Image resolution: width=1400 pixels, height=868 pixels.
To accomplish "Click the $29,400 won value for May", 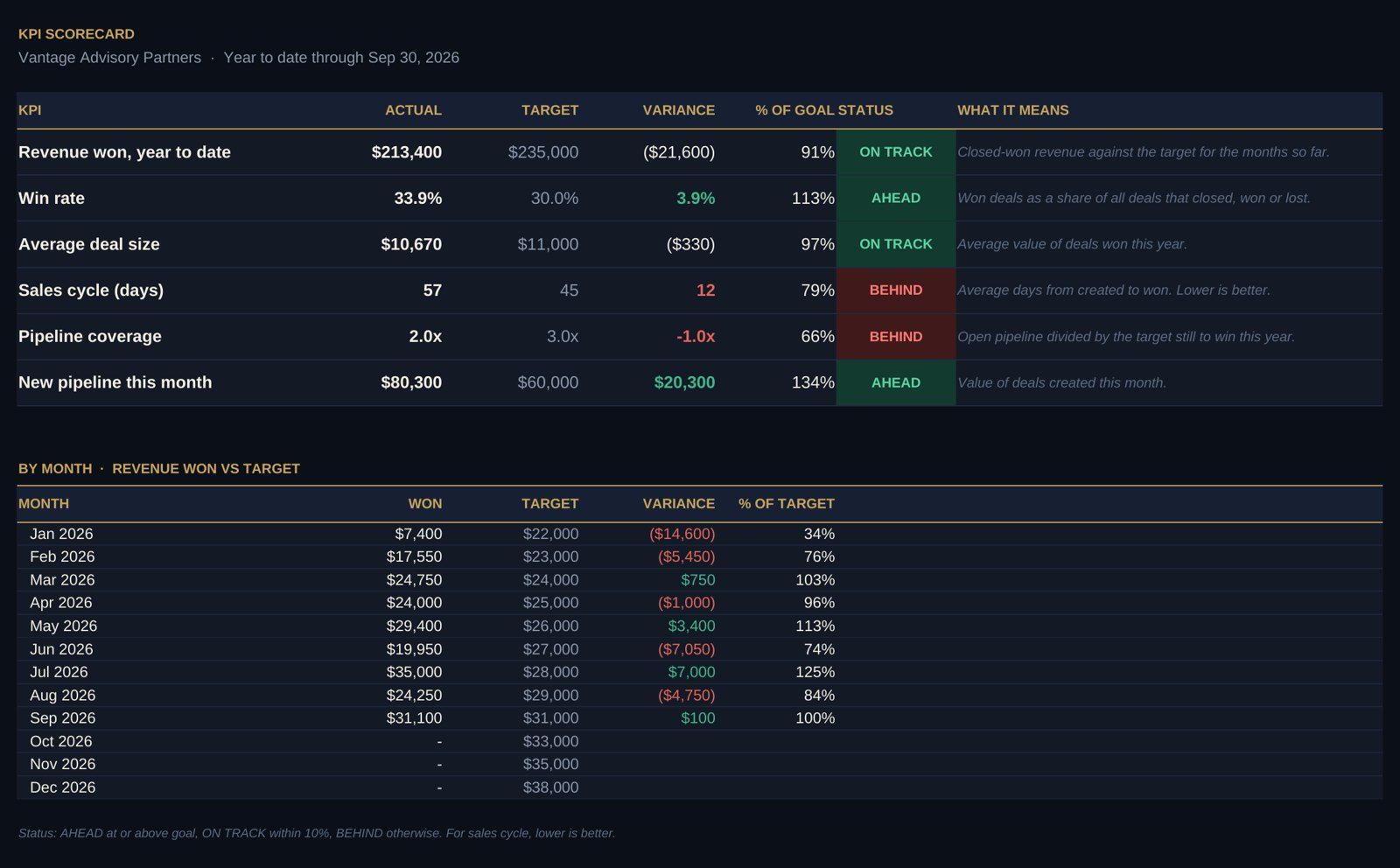I will click(x=414, y=626).
